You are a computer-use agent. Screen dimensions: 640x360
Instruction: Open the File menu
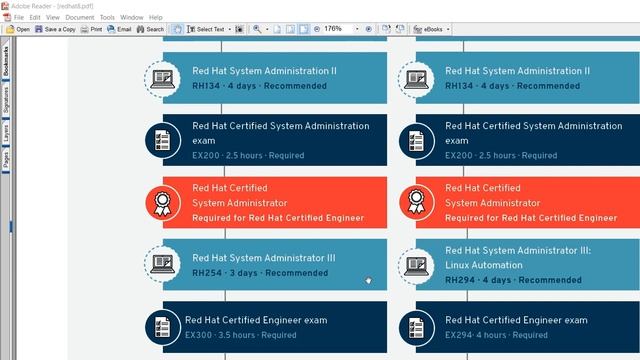(19, 18)
